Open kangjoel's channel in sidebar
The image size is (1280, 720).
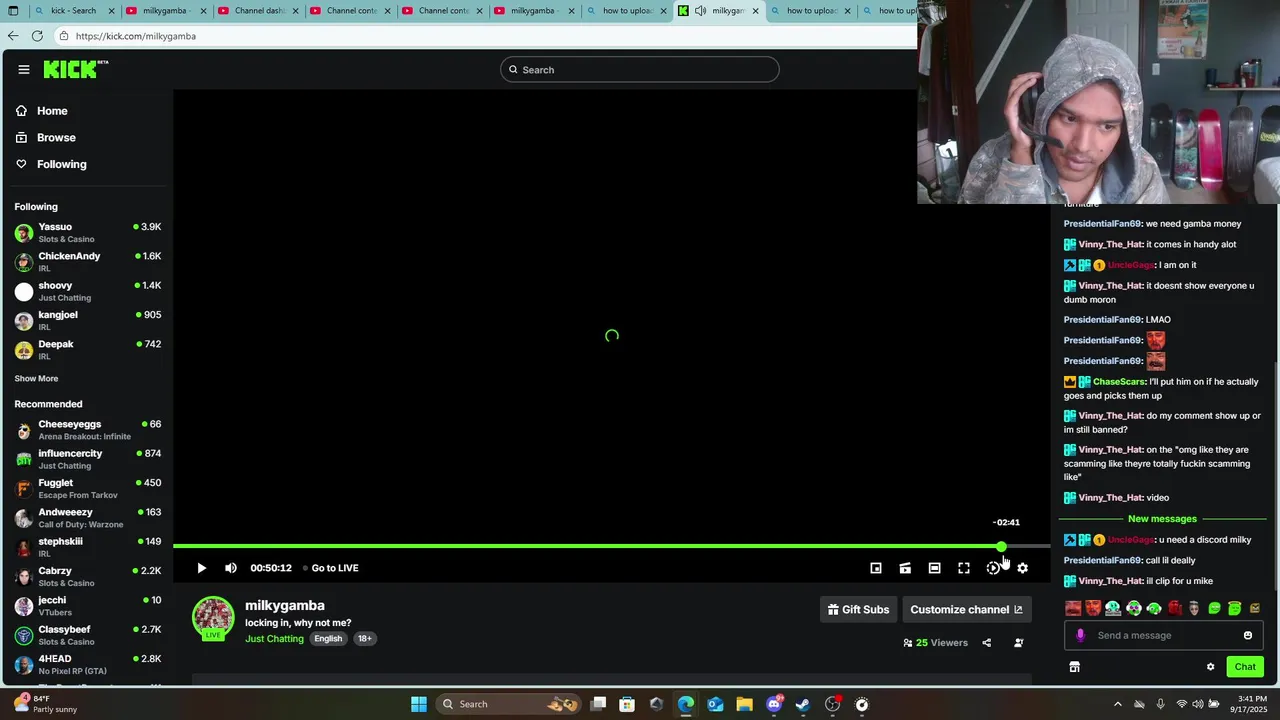pyautogui.click(x=88, y=320)
